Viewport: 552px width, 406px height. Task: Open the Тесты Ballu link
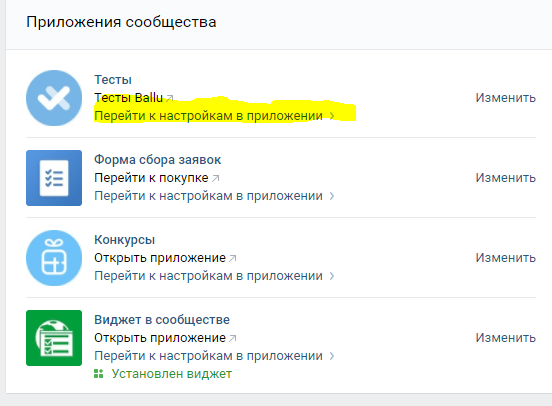(128, 98)
